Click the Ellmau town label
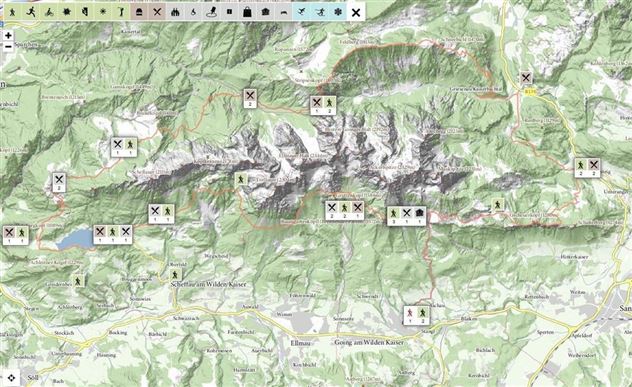The image size is (632, 387). pos(300,343)
